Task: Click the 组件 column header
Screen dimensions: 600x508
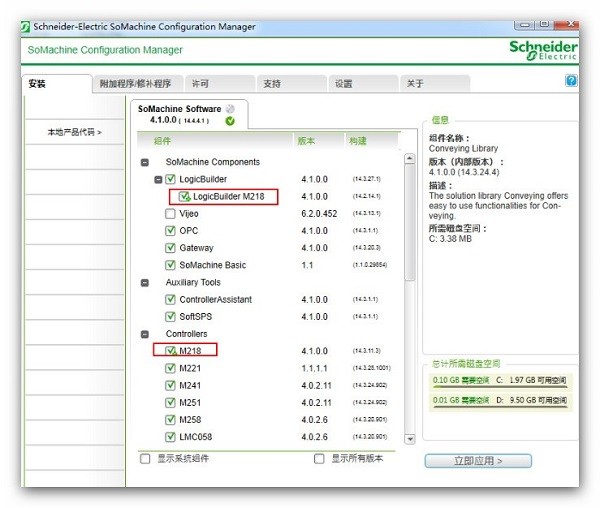Action: (x=215, y=141)
